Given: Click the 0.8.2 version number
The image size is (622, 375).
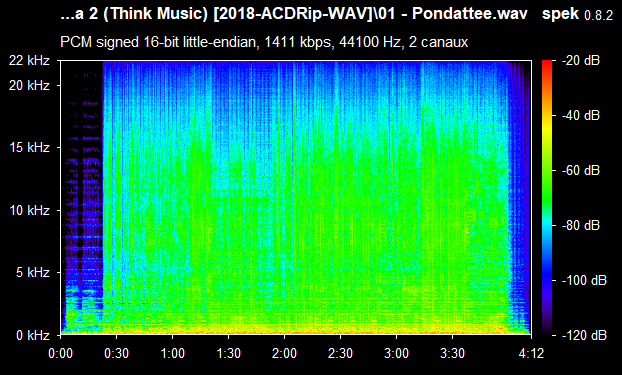Looking at the screenshot, I should click(599, 16).
